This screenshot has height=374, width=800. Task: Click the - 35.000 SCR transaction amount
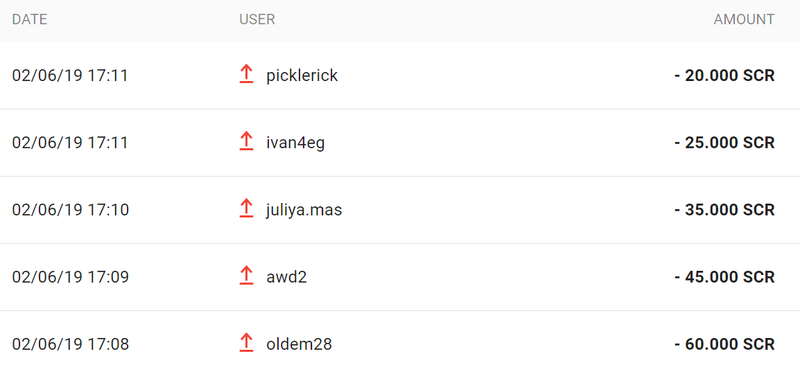tap(724, 210)
